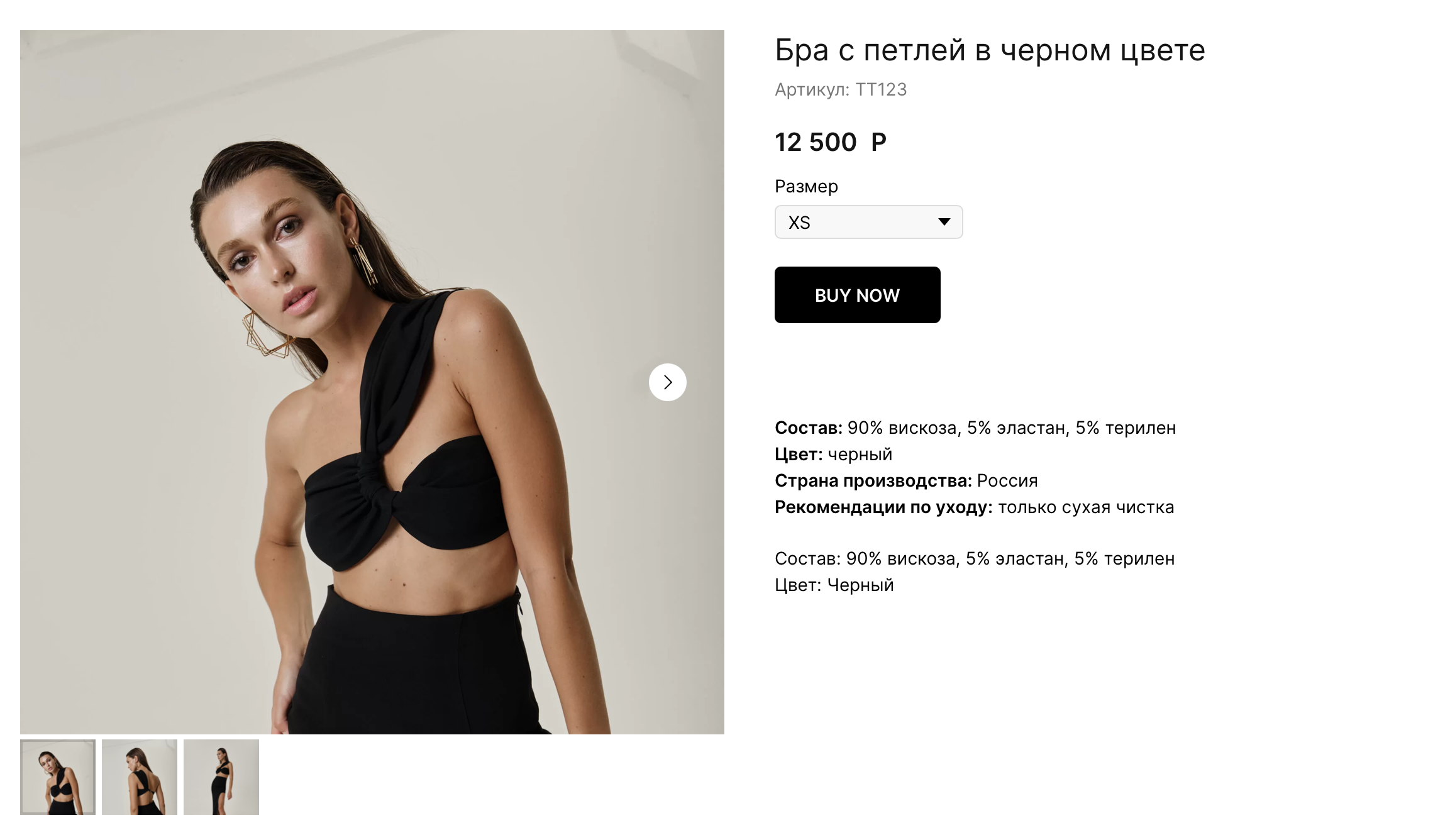1455x840 pixels.
Task: Select the second back-view thumbnail
Action: point(140,777)
